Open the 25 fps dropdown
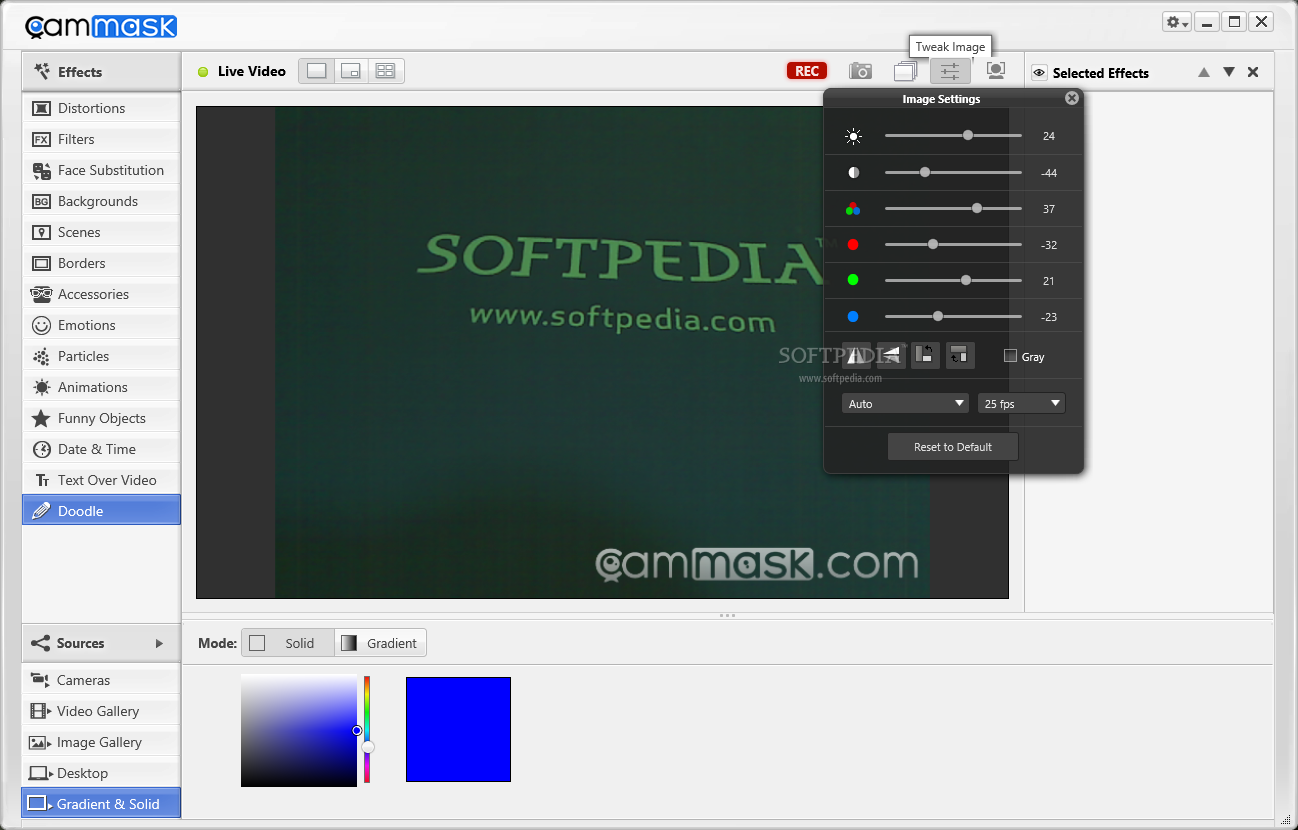Viewport: 1298px width, 830px height. point(1022,403)
